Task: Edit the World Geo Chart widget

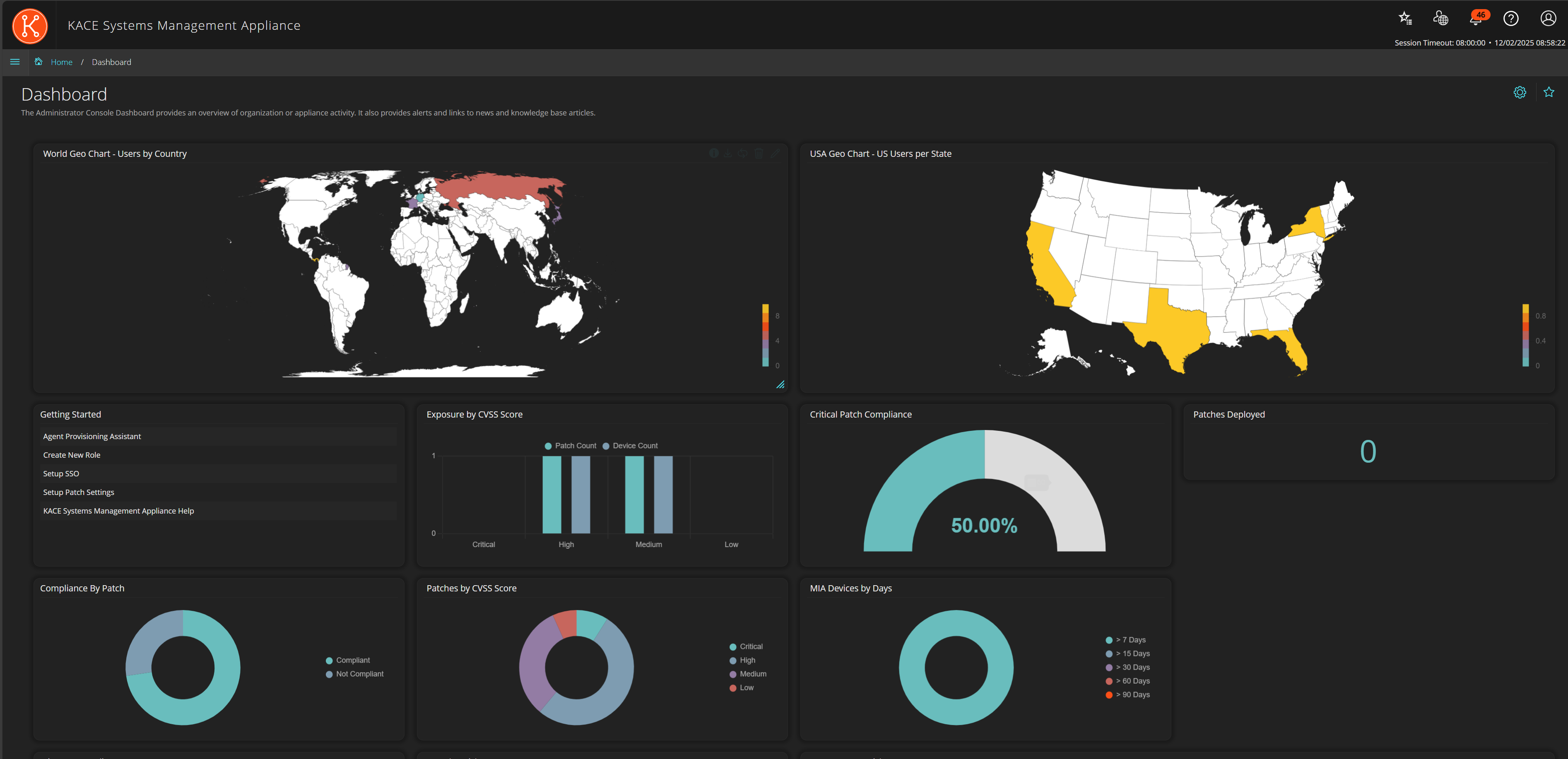Action: [775, 153]
